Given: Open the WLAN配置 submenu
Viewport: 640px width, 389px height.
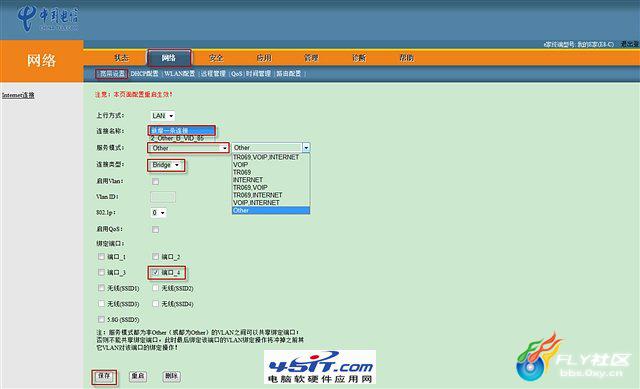Looking at the screenshot, I should pos(179,73).
